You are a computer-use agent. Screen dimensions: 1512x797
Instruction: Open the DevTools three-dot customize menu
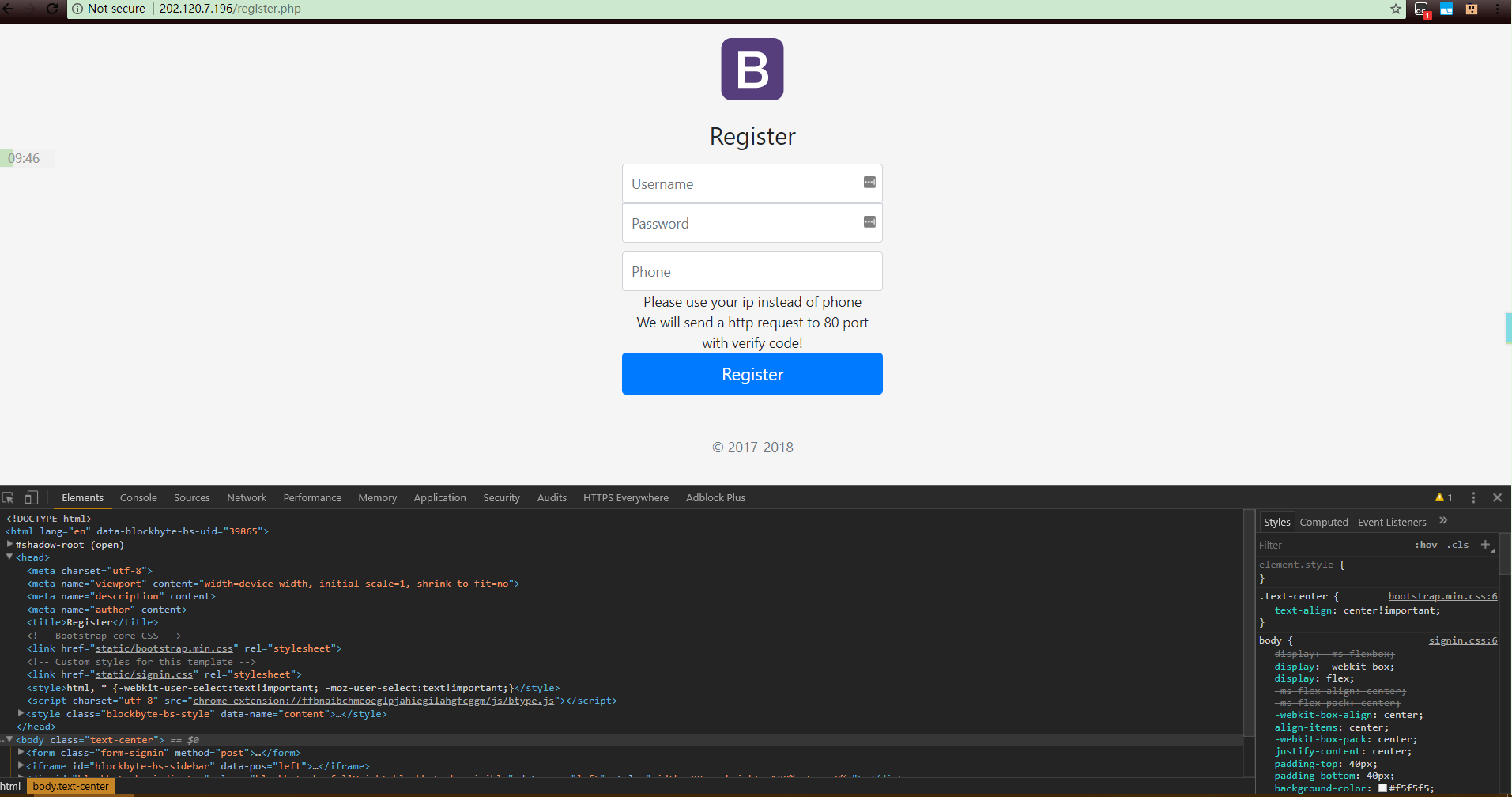[x=1473, y=497]
